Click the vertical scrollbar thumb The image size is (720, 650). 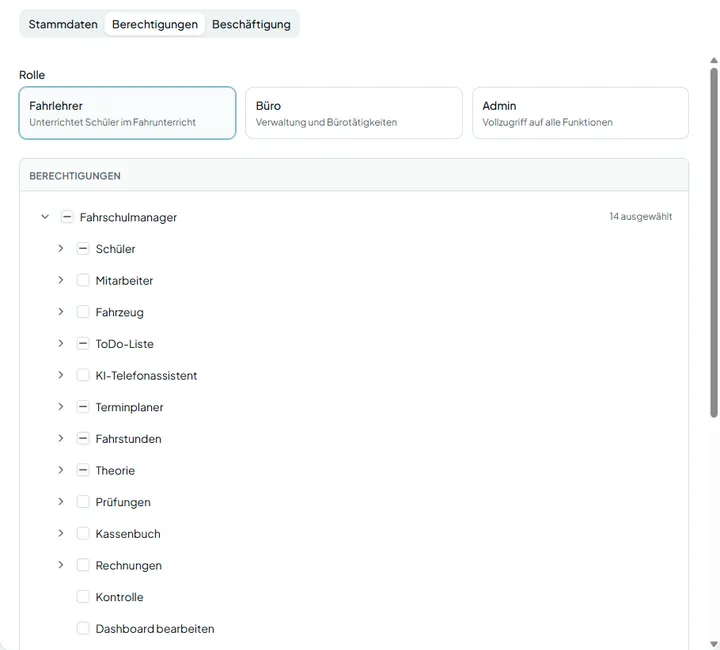714,243
